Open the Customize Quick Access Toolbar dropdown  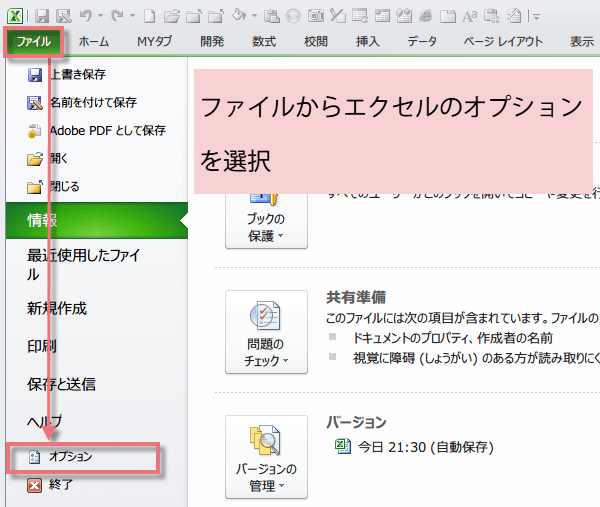tap(536, 16)
